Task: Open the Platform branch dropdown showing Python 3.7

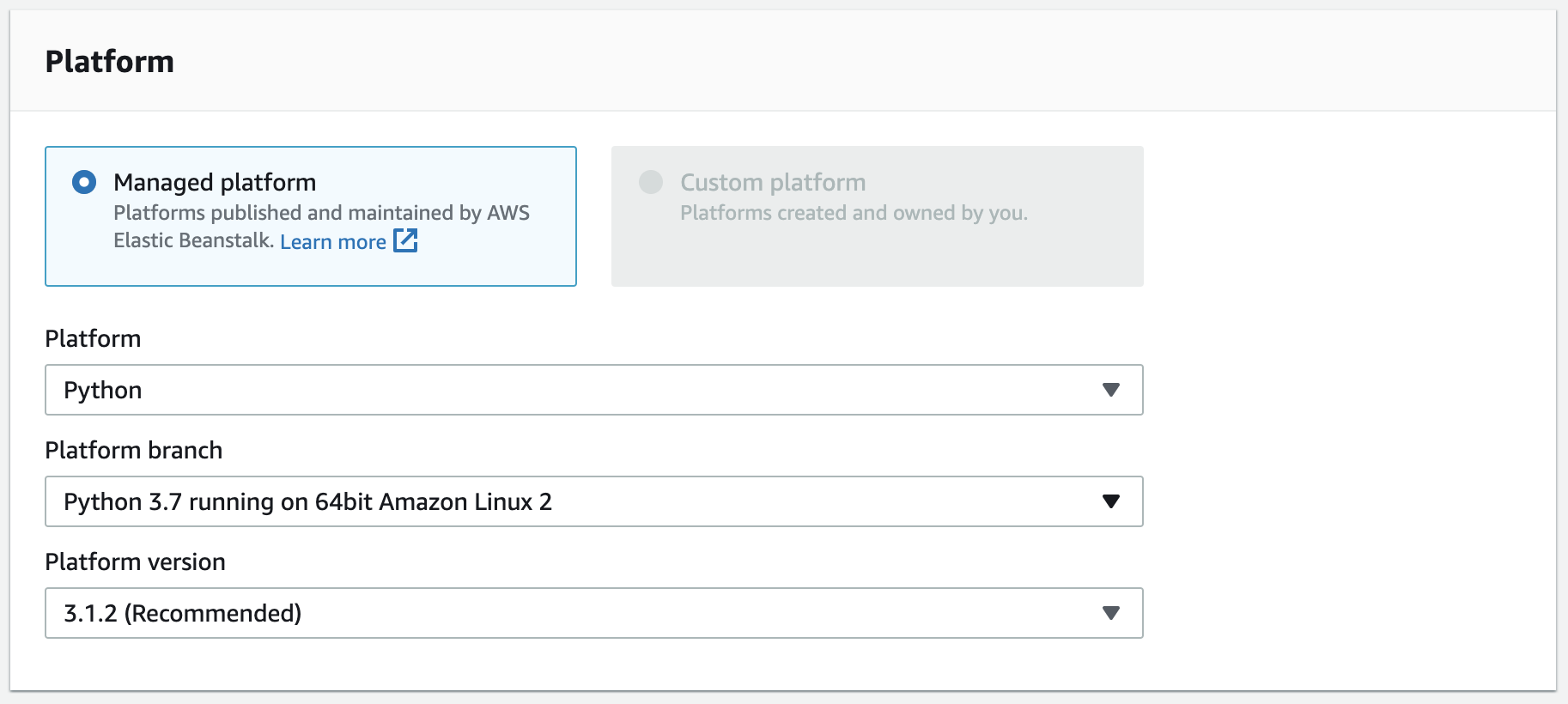Action: pos(567,501)
